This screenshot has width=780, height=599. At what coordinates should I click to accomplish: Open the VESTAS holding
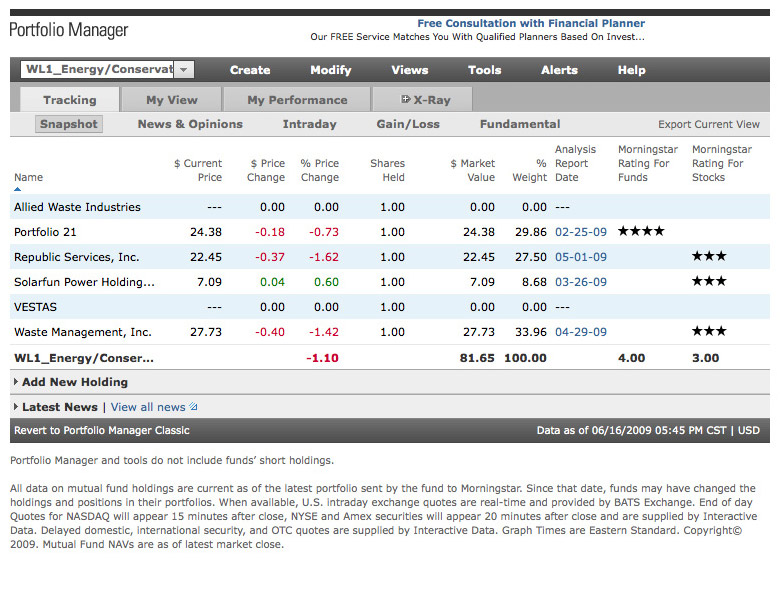coord(35,307)
